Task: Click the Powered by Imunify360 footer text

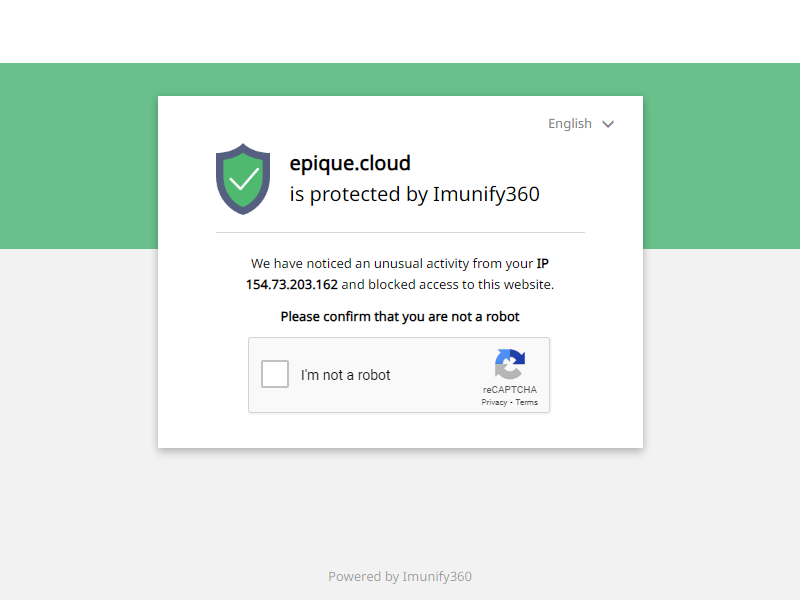Action: (400, 577)
